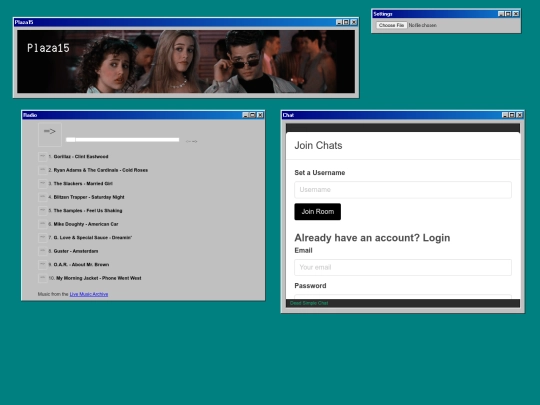Select G. Love & Special Sauce - Dreamin' title
Image resolution: width=540 pixels, height=405 pixels.
pyautogui.click(x=93, y=238)
